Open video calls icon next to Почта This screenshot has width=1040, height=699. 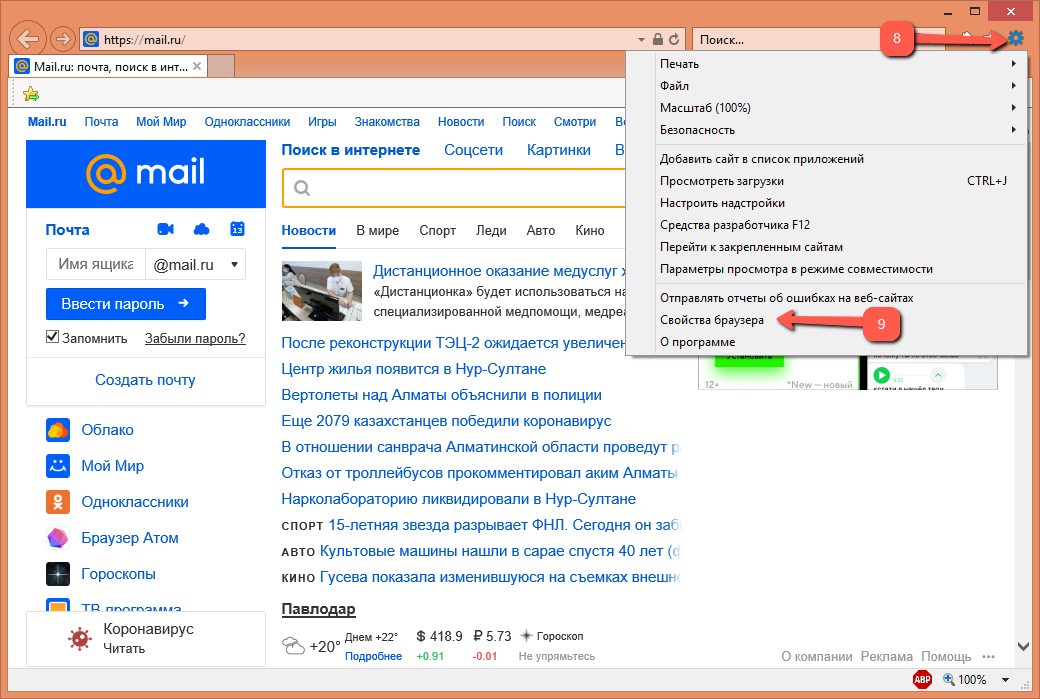(x=165, y=229)
